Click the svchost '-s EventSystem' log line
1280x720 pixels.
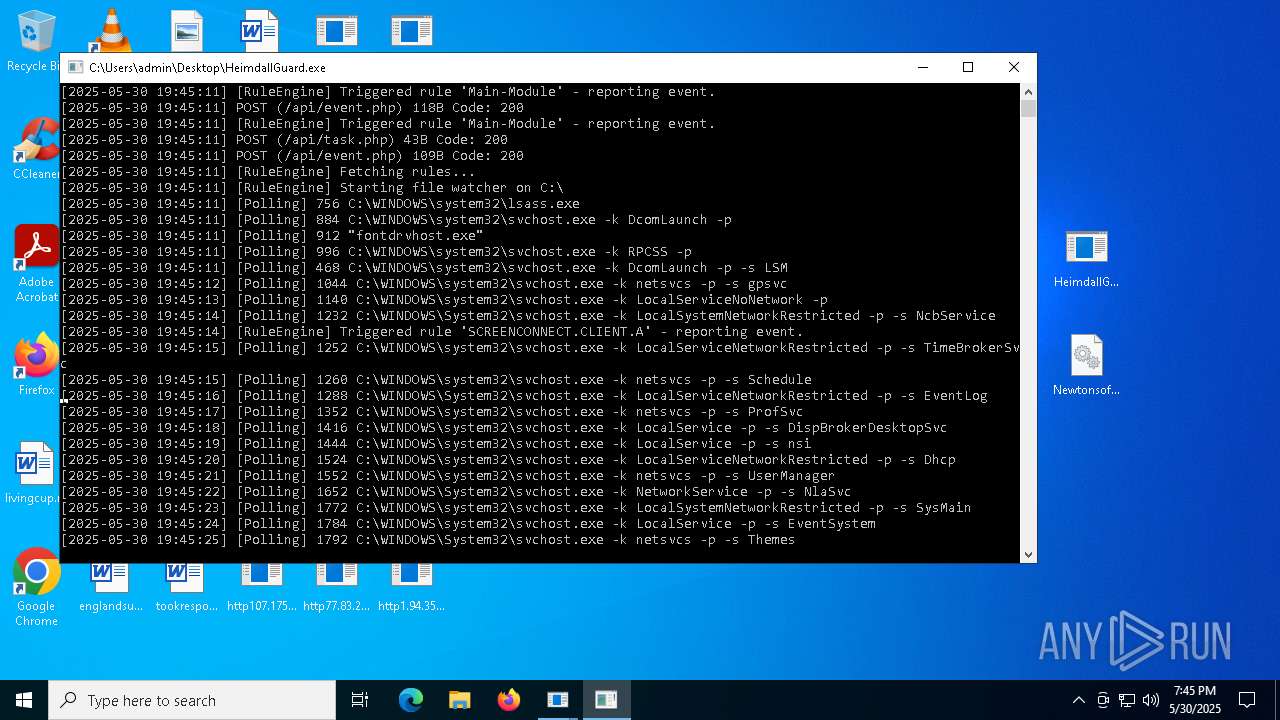pos(468,524)
